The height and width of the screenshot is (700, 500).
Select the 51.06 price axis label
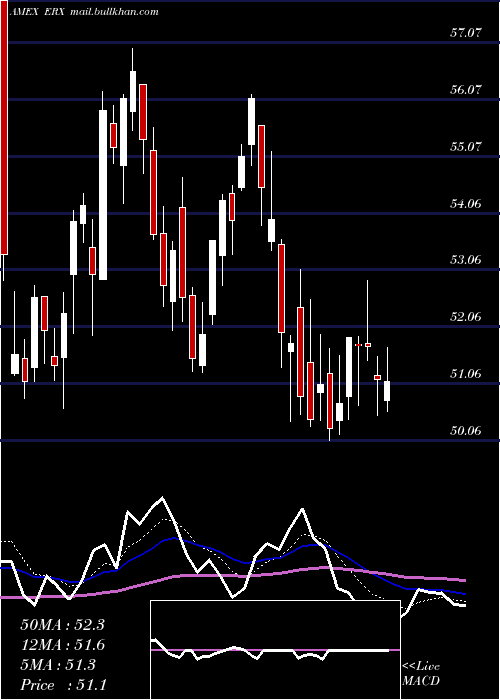pyautogui.click(x=467, y=374)
